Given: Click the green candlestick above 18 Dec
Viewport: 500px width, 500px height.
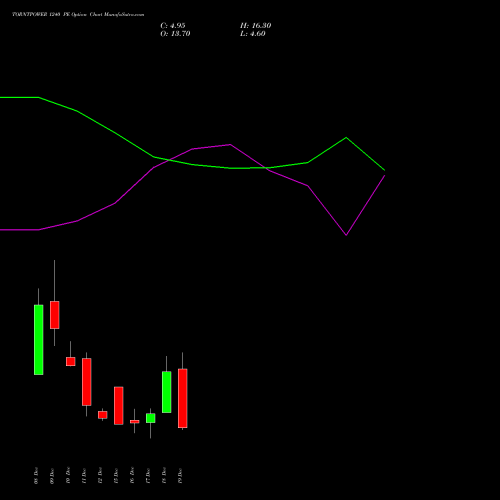Looking at the screenshot, I should click(x=167, y=392).
